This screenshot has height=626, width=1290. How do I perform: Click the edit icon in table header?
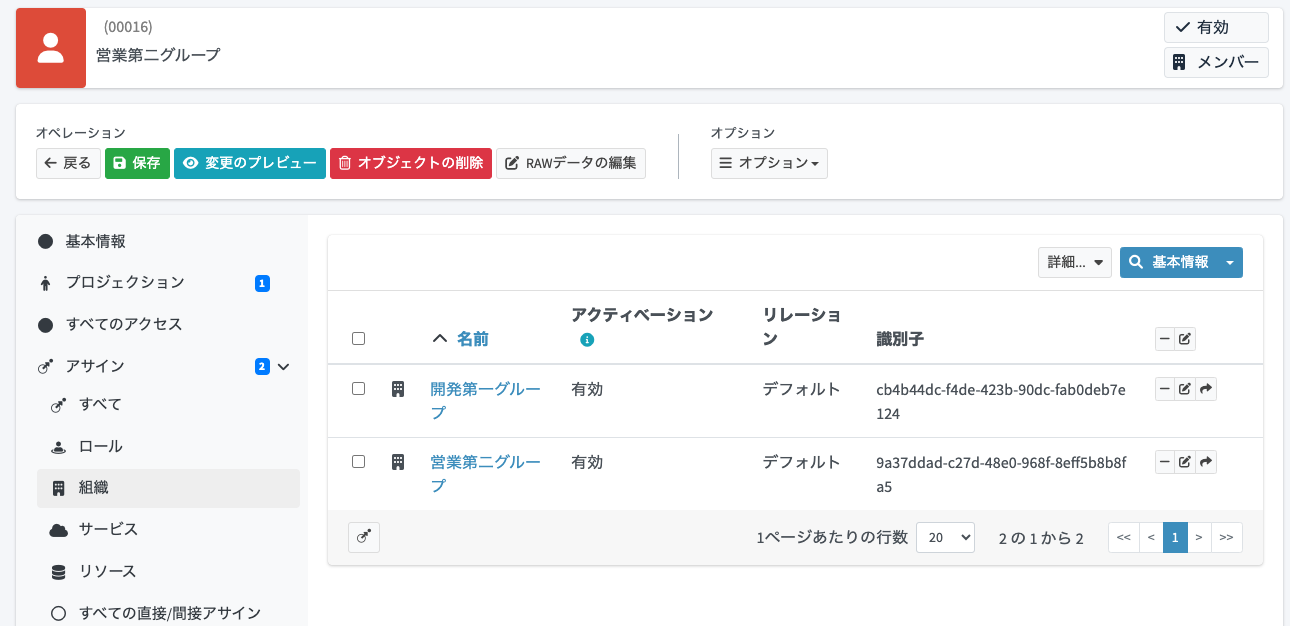(x=1185, y=339)
